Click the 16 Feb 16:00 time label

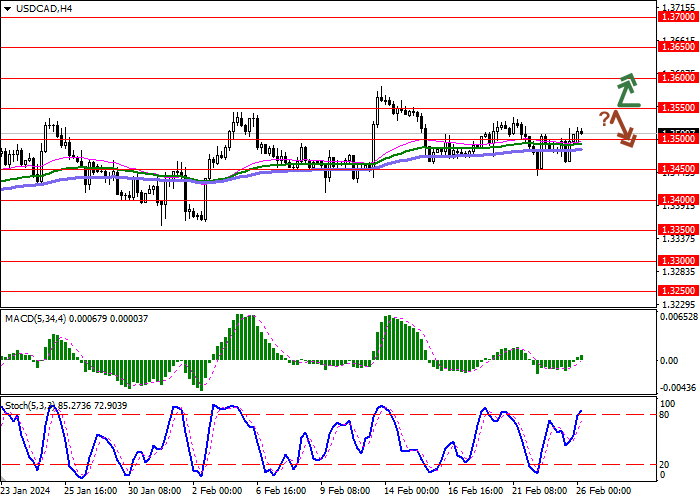point(474,491)
